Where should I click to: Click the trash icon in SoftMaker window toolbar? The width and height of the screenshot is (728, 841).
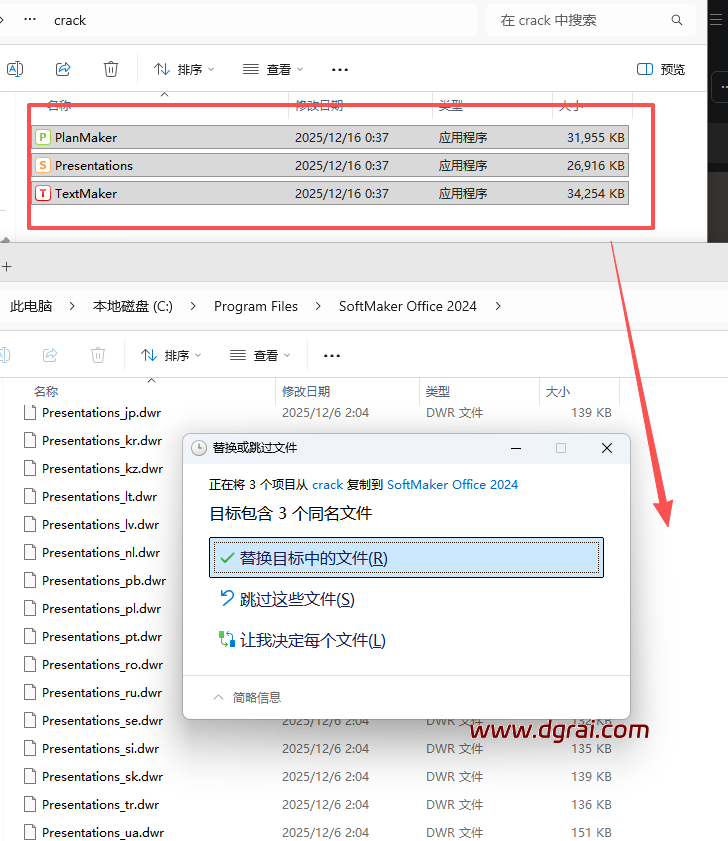pos(98,355)
